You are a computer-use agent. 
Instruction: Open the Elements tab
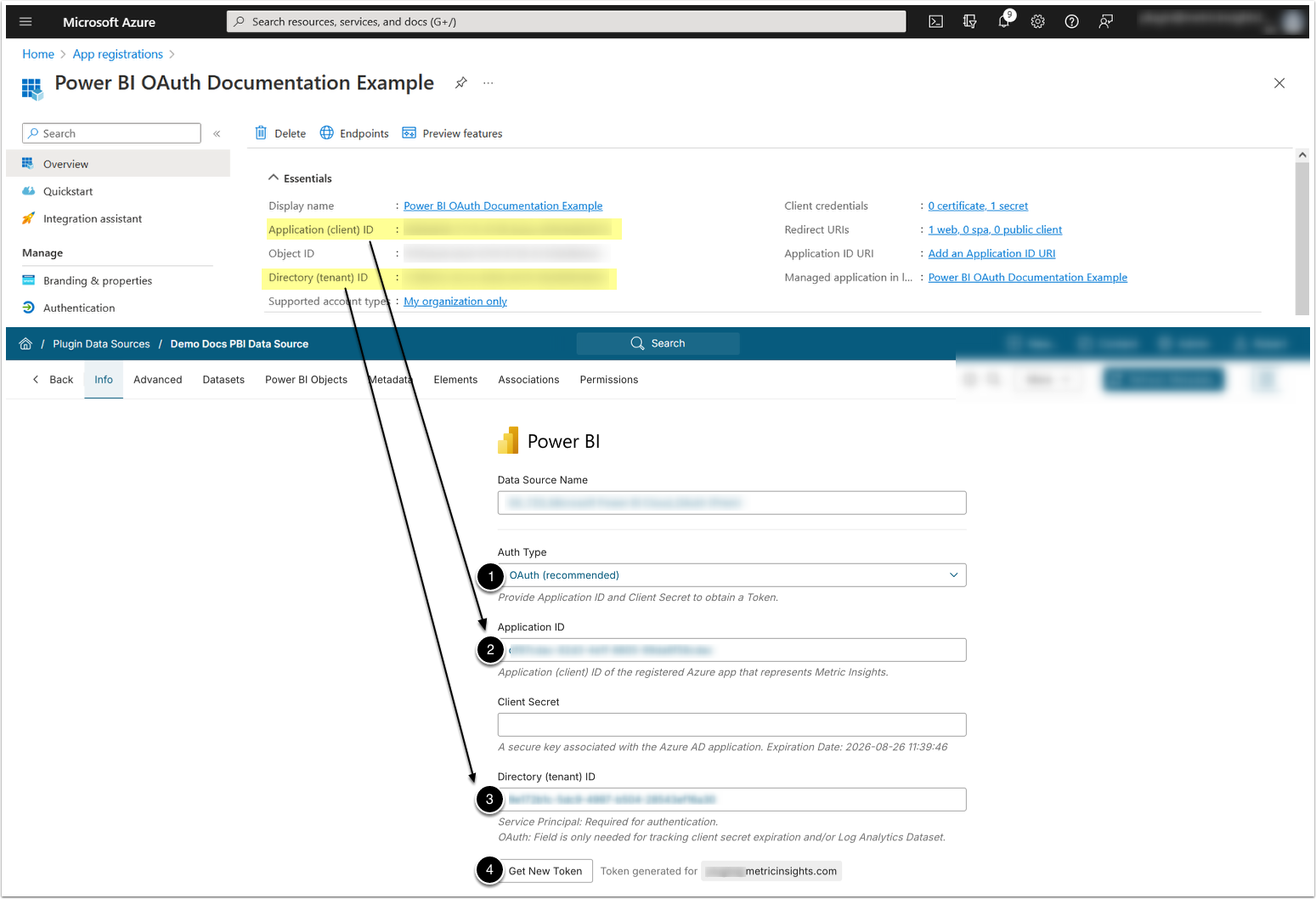455,380
